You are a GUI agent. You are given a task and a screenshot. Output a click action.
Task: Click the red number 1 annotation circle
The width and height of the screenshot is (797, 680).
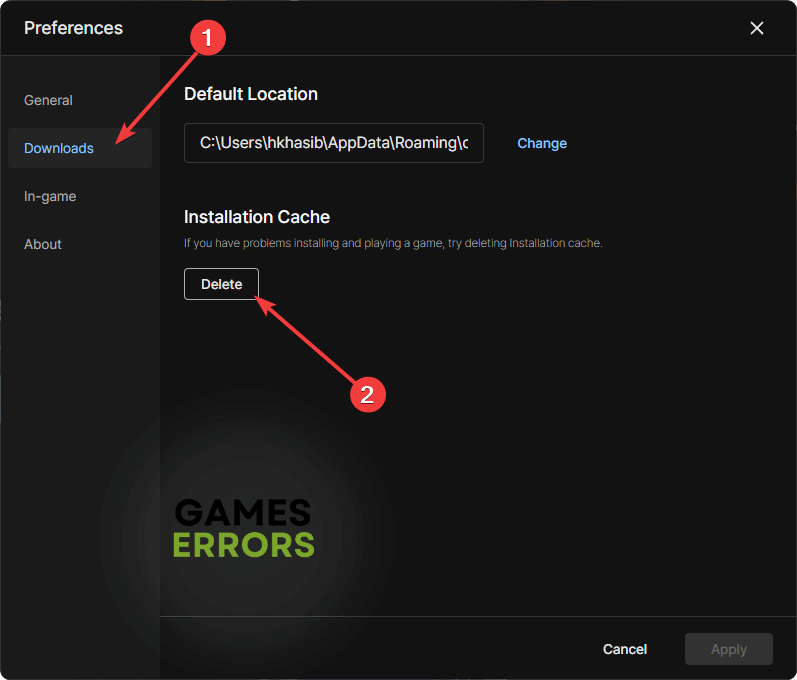click(x=207, y=39)
